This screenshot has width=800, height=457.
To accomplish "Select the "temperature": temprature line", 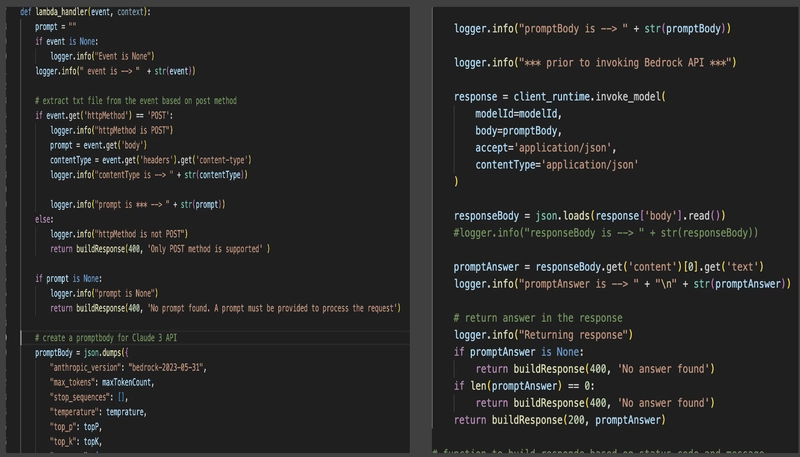I will [98, 412].
